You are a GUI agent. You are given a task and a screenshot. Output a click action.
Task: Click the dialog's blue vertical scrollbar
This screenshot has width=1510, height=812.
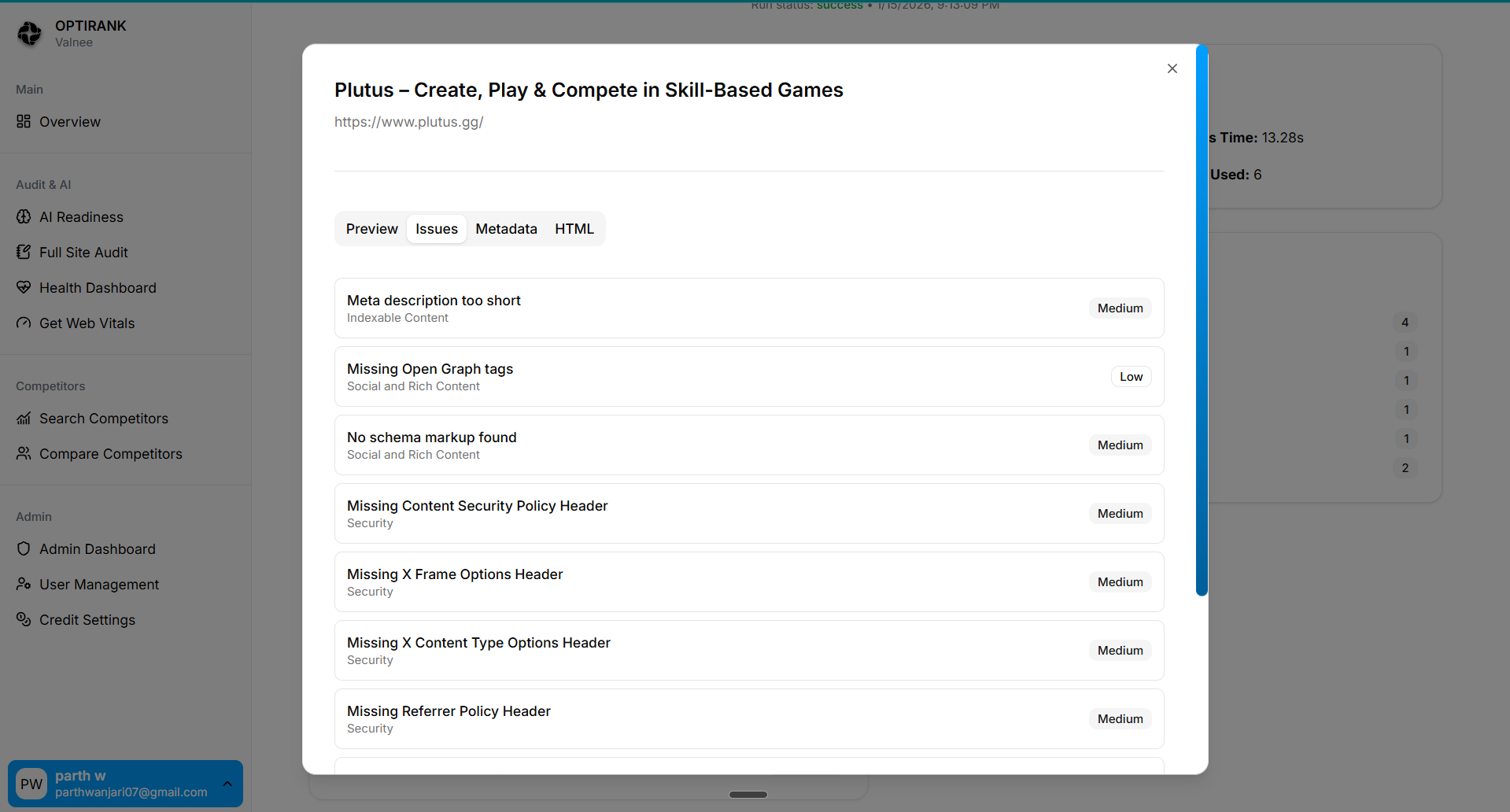point(1202,320)
